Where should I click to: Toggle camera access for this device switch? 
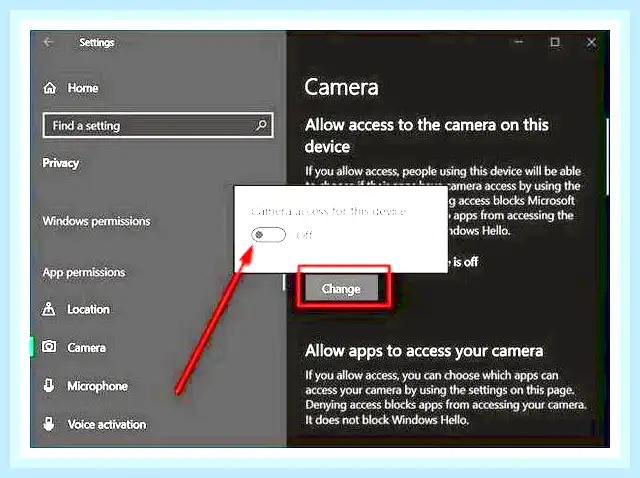(x=268, y=235)
